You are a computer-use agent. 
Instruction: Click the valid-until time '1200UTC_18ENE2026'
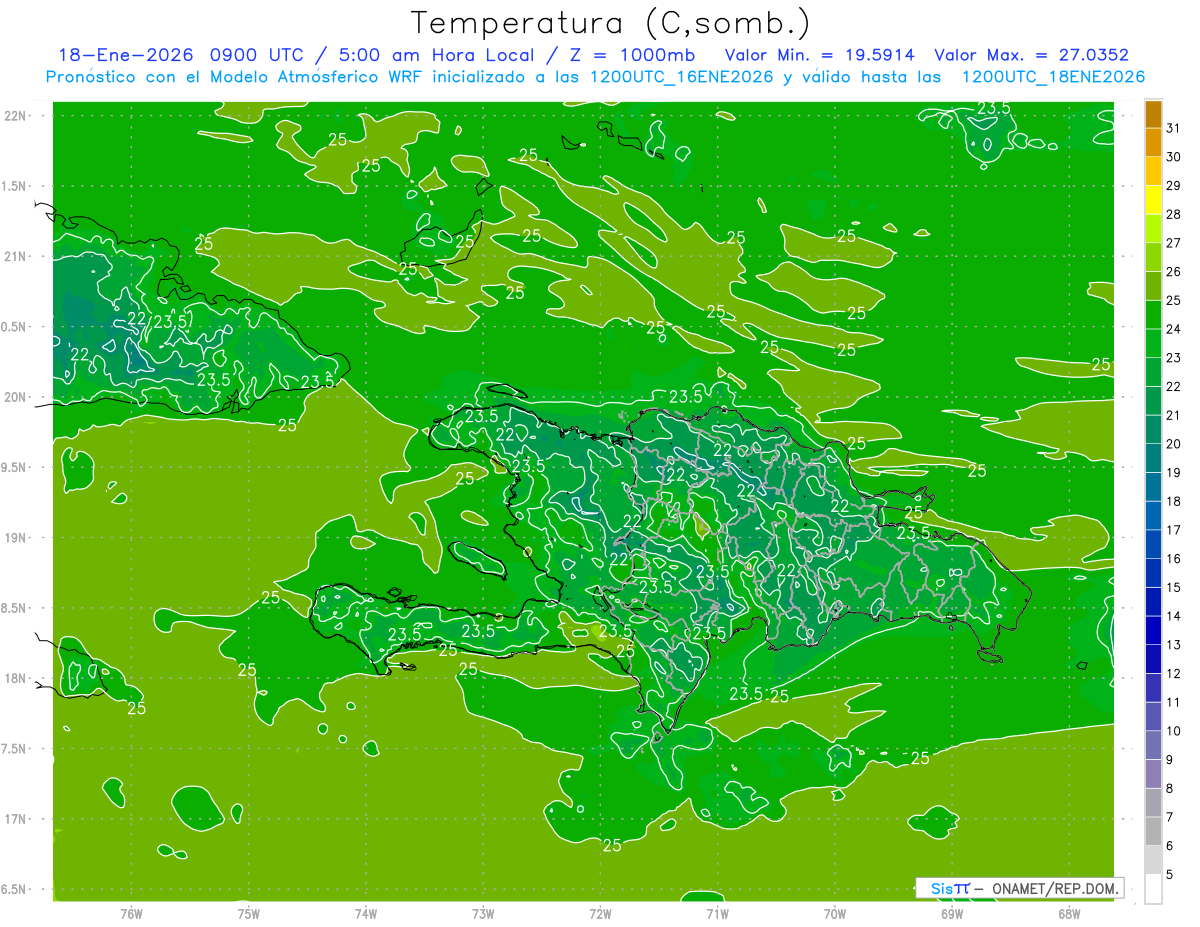pyautogui.click(x=1052, y=77)
